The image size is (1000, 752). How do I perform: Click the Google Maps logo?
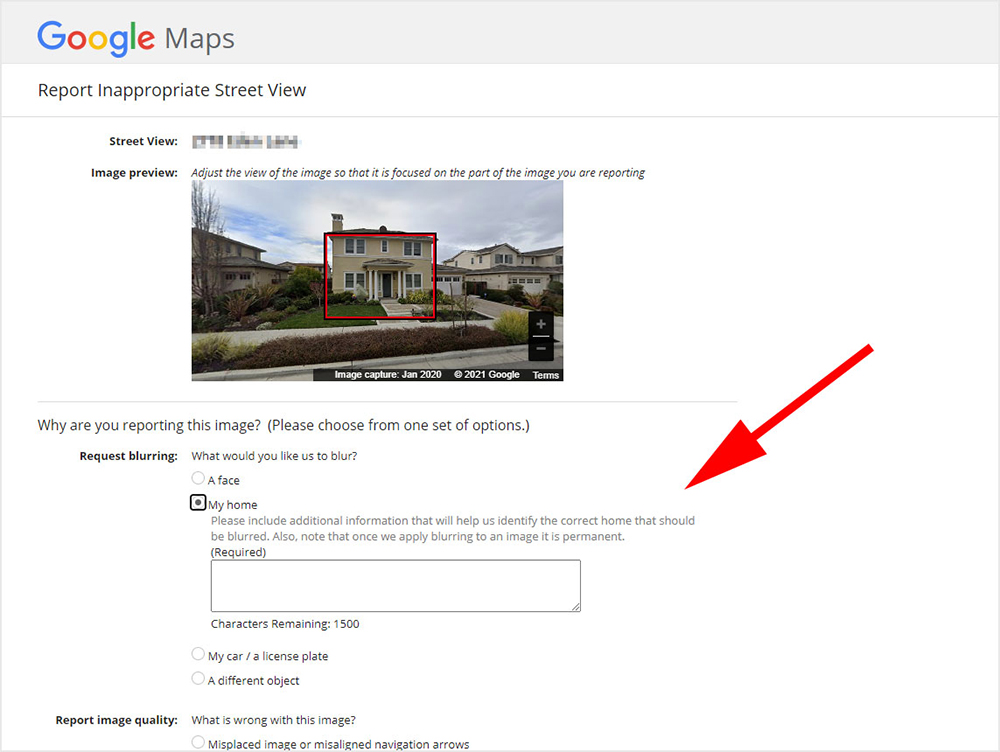click(x=136, y=38)
